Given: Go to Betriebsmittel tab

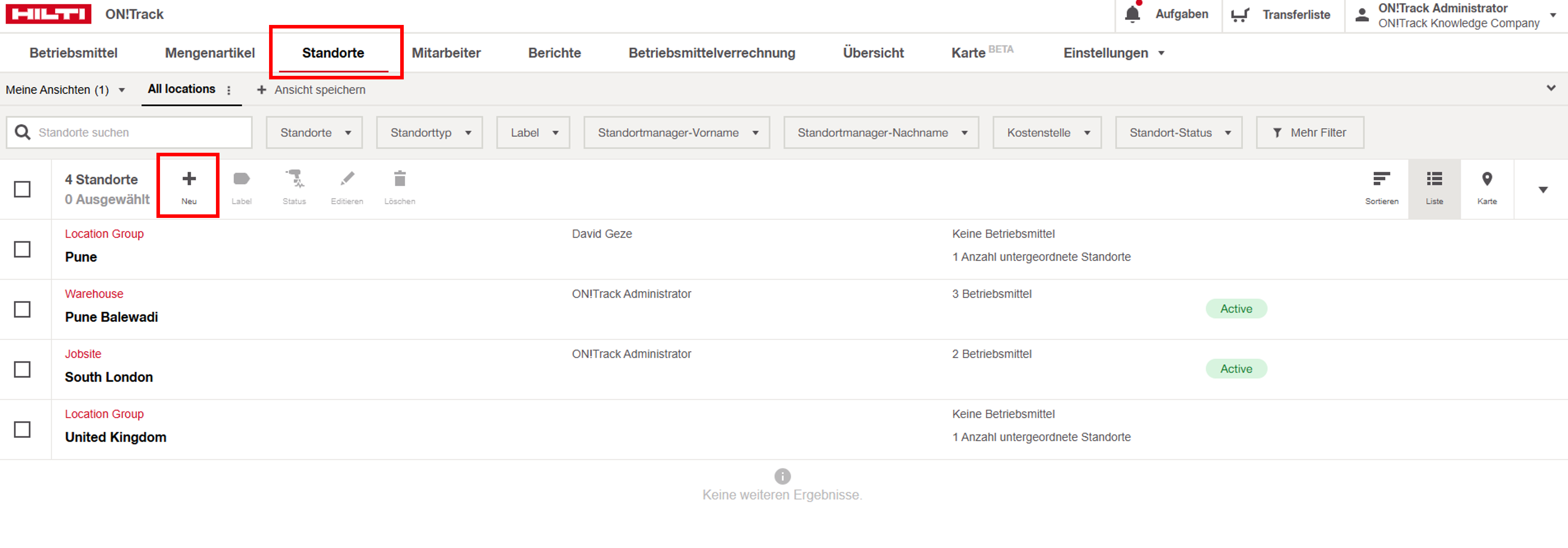Looking at the screenshot, I should 74,53.
